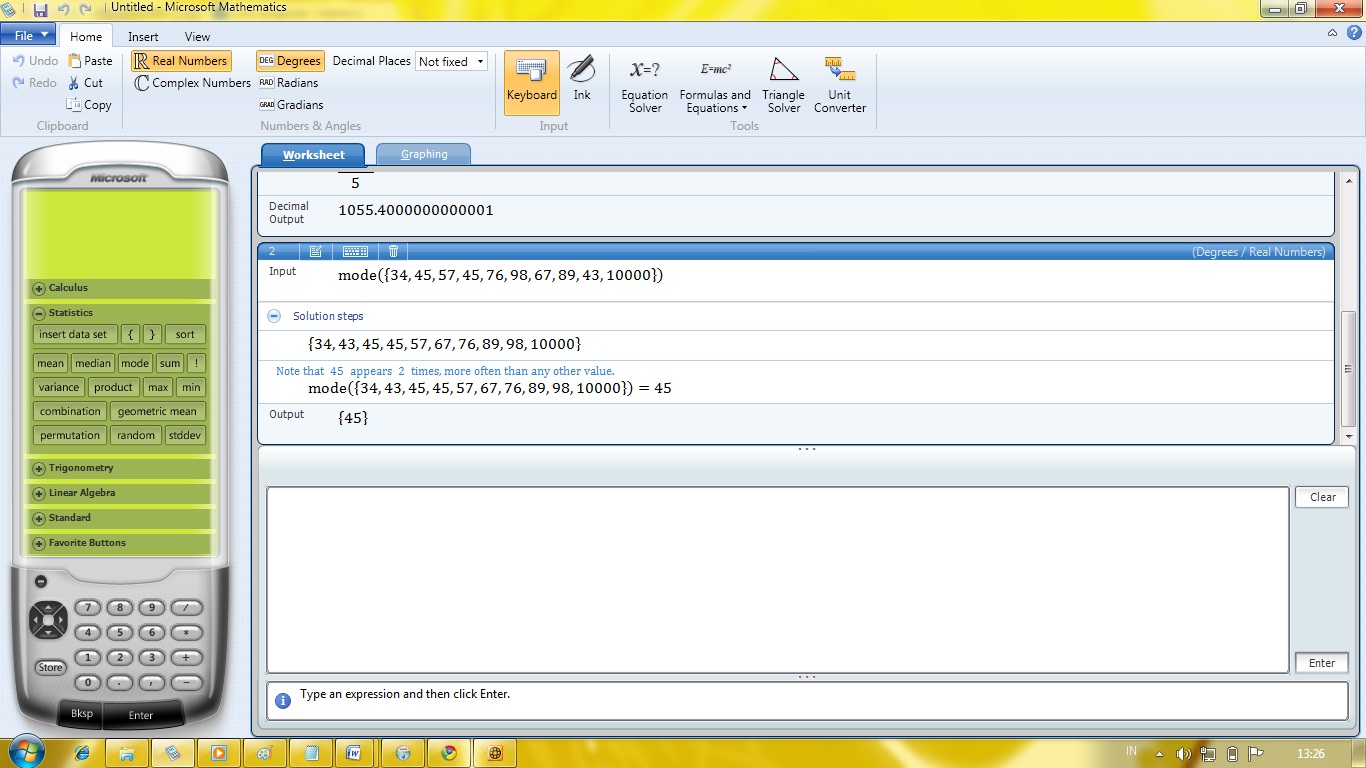Click the Enter button beside input box
Screen dimensions: 1366x768
[1322, 663]
